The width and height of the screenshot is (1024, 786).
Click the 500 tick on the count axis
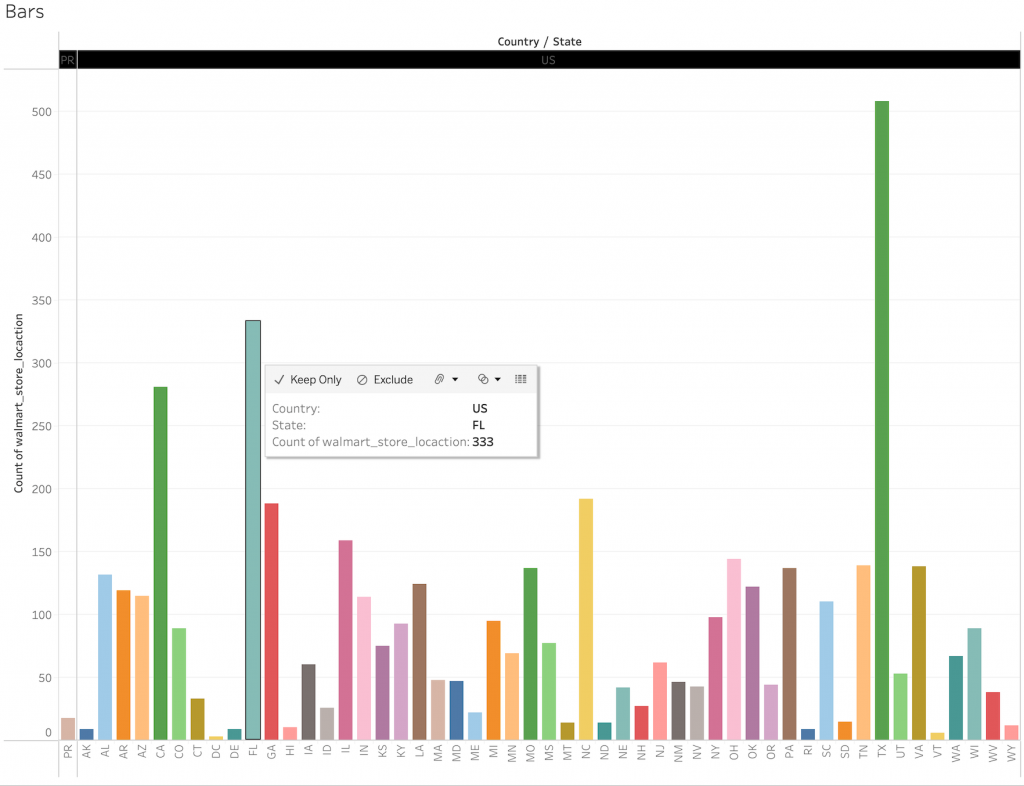(41, 112)
